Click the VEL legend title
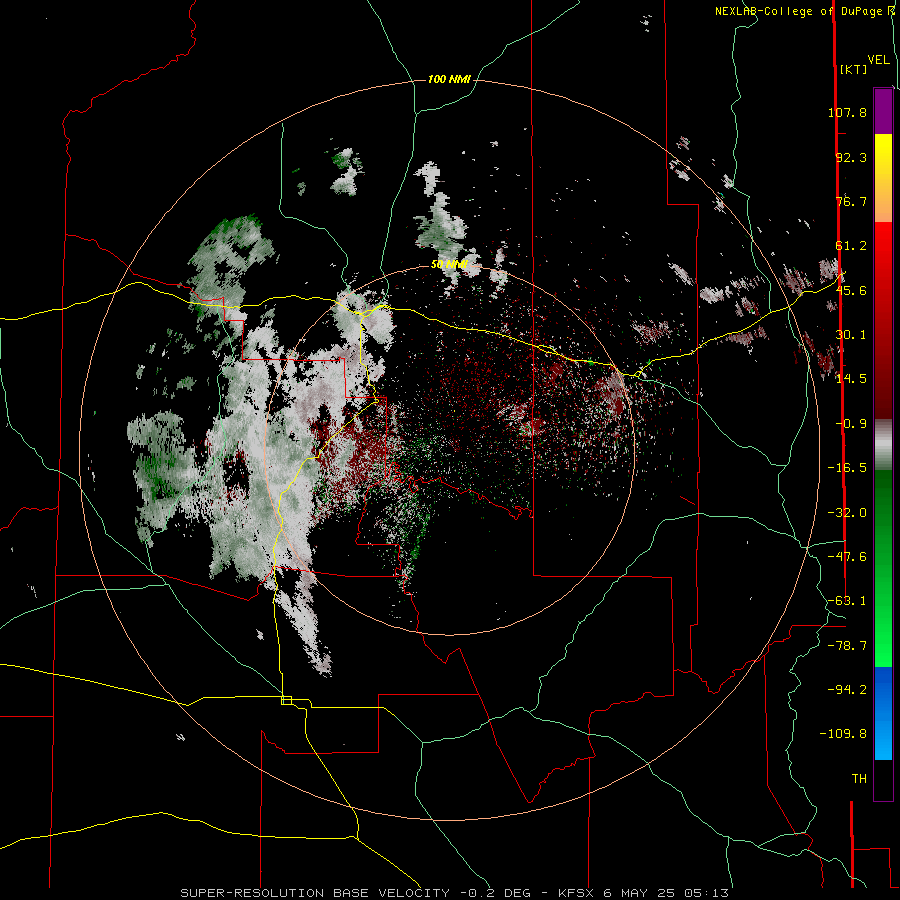The width and height of the screenshot is (900, 900). point(878,60)
